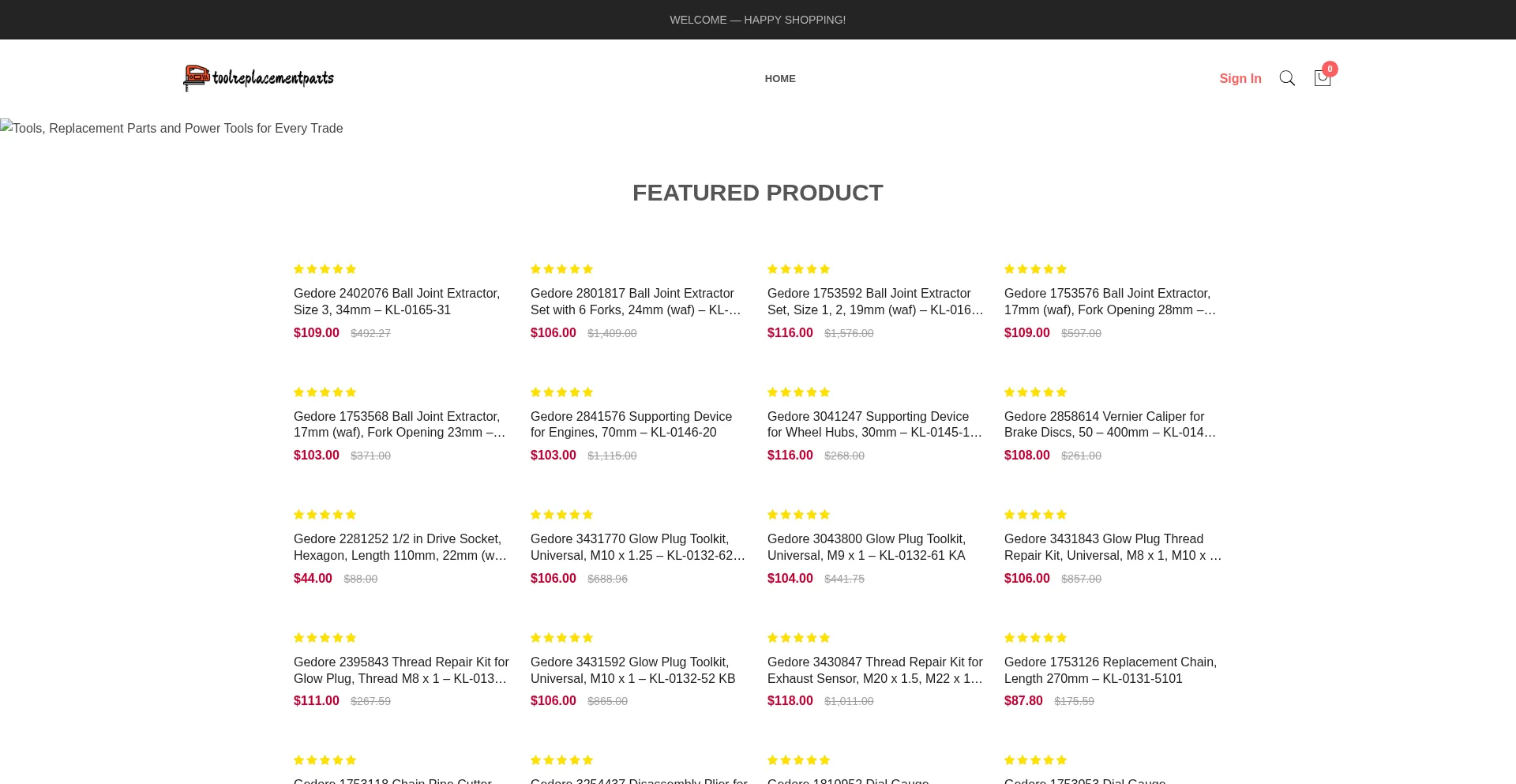The height and width of the screenshot is (784, 1516).
Task: Click the $688.96 crossed-out price
Action: 607,579
